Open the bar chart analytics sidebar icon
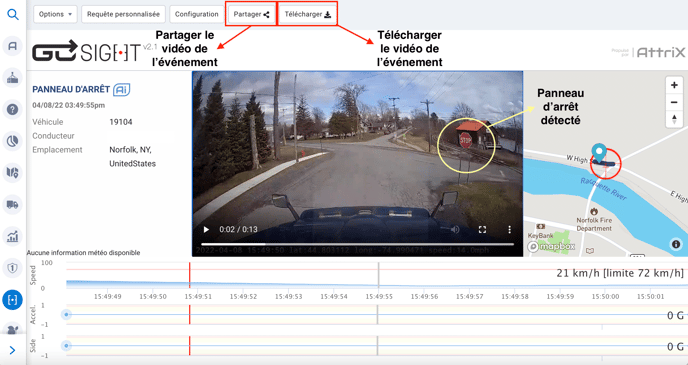Screen dimensions: 688x365 [x=13, y=236]
